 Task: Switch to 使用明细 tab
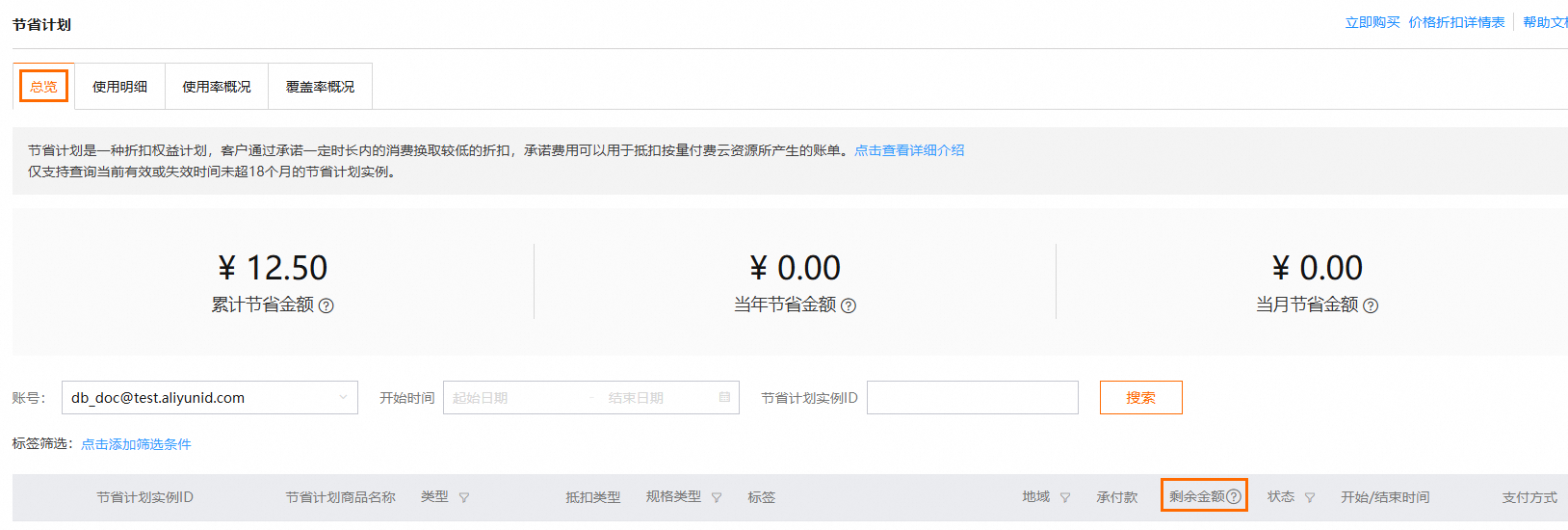[120, 87]
